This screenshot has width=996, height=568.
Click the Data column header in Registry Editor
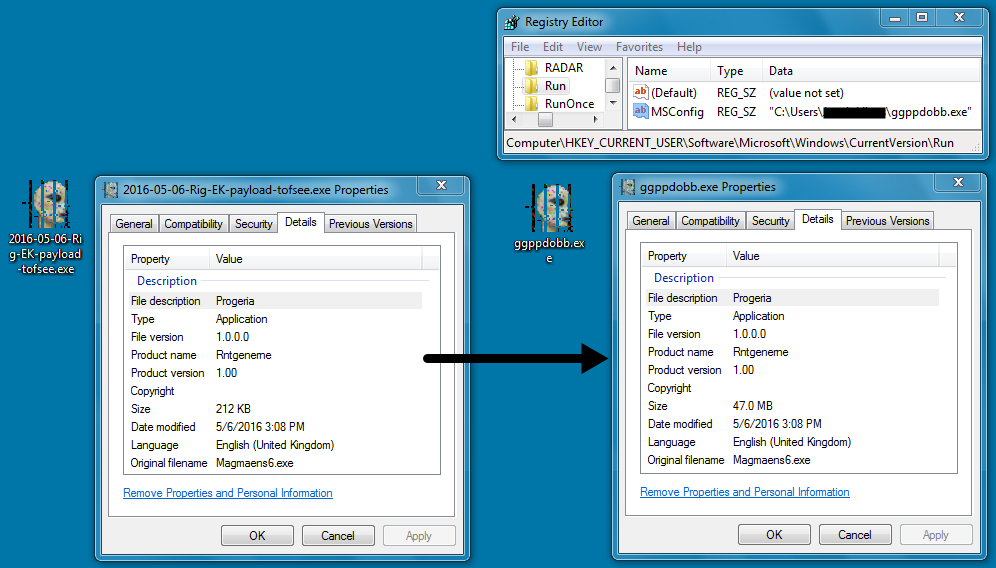pyautogui.click(x=780, y=71)
